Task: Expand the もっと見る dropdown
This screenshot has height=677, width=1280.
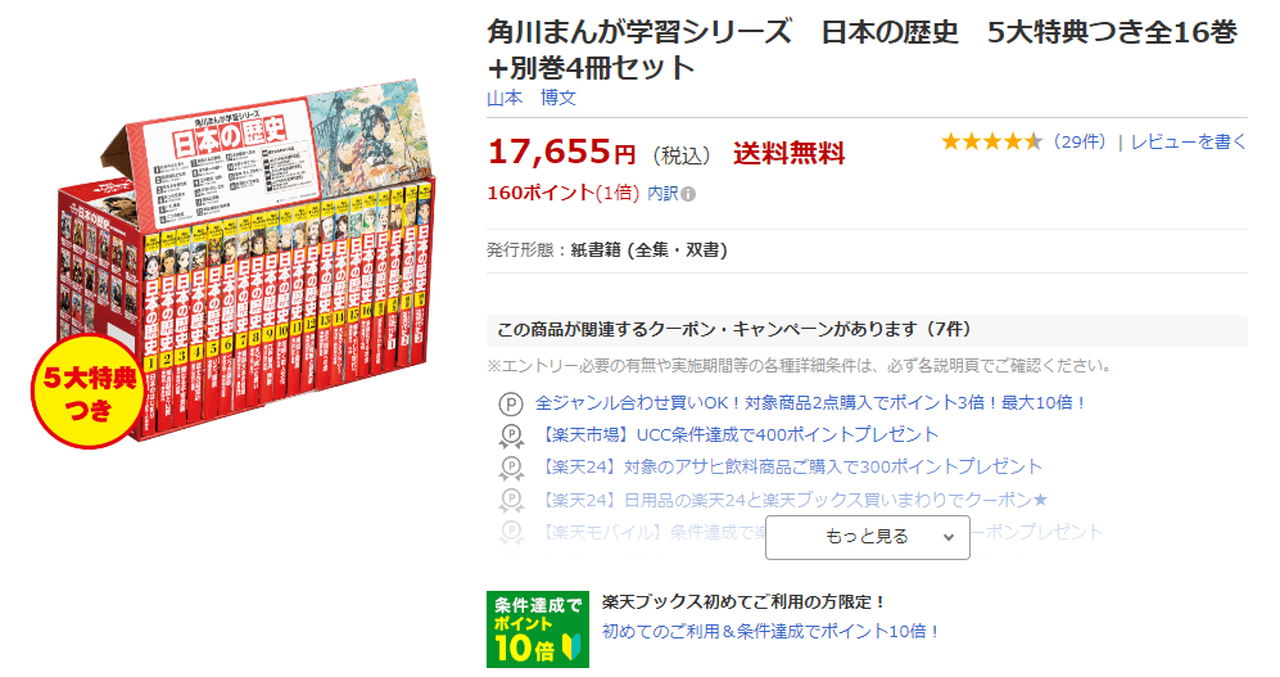Action: pos(868,537)
